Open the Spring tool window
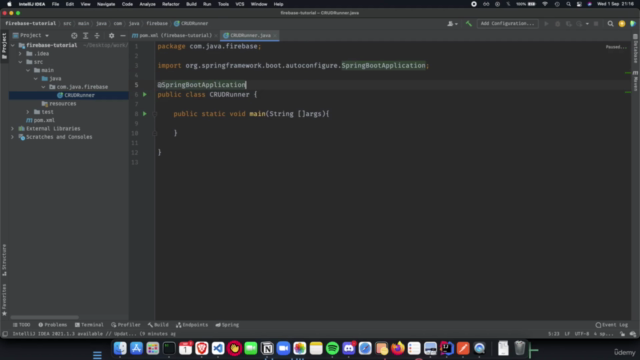The height and width of the screenshot is (360, 640). (x=227, y=325)
